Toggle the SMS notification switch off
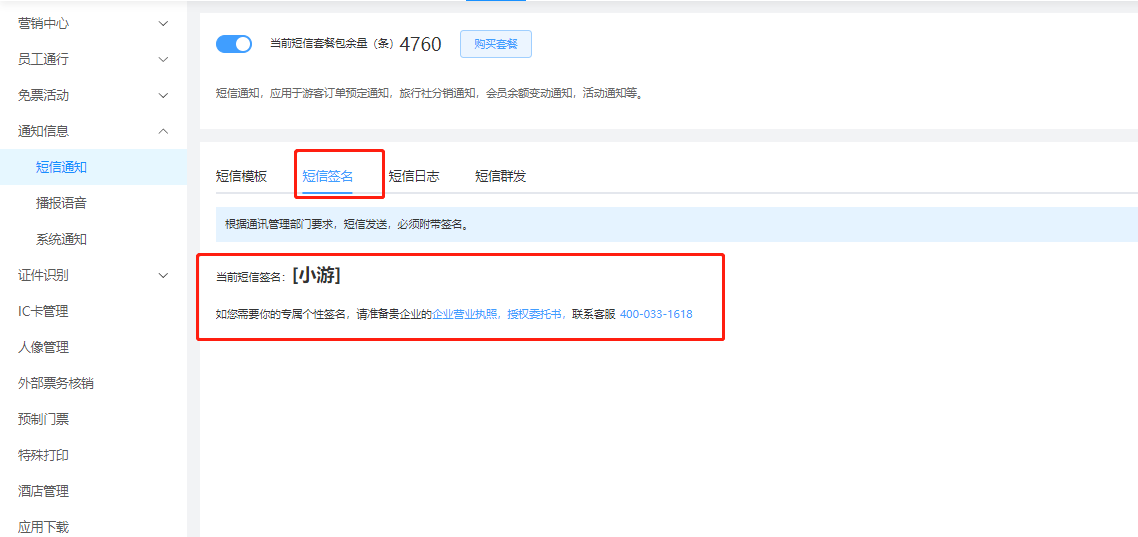The image size is (1138, 537). pos(234,44)
